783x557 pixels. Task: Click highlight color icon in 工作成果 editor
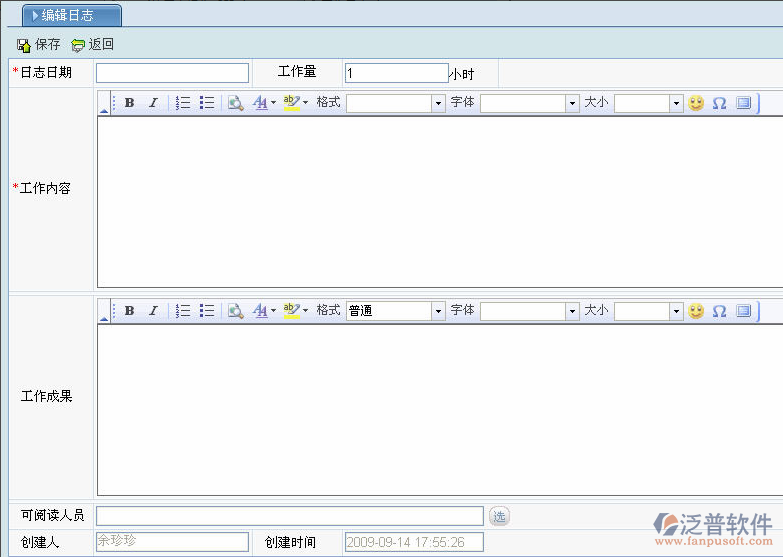[291, 311]
